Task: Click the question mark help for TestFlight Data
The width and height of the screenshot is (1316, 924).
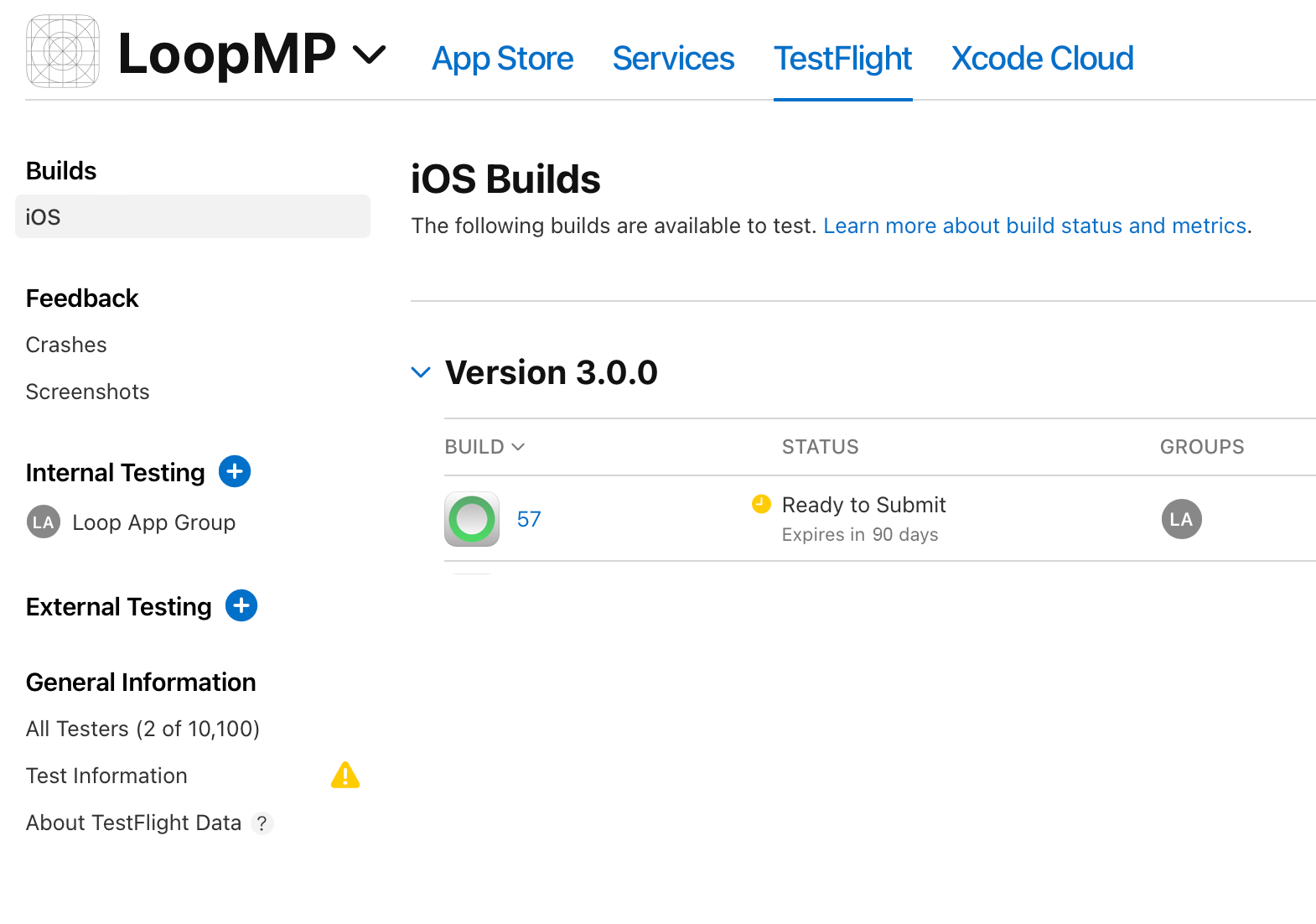Action: [x=262, y=823]
